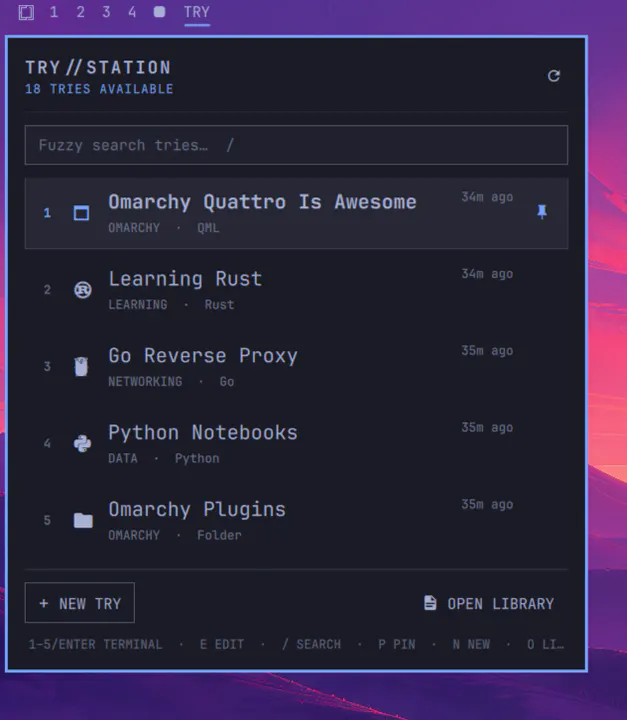This screenshot has width=627, height=720.
Task: Click the Rust logo icon beside Learning Rust
Action: [x=83, y=290]
